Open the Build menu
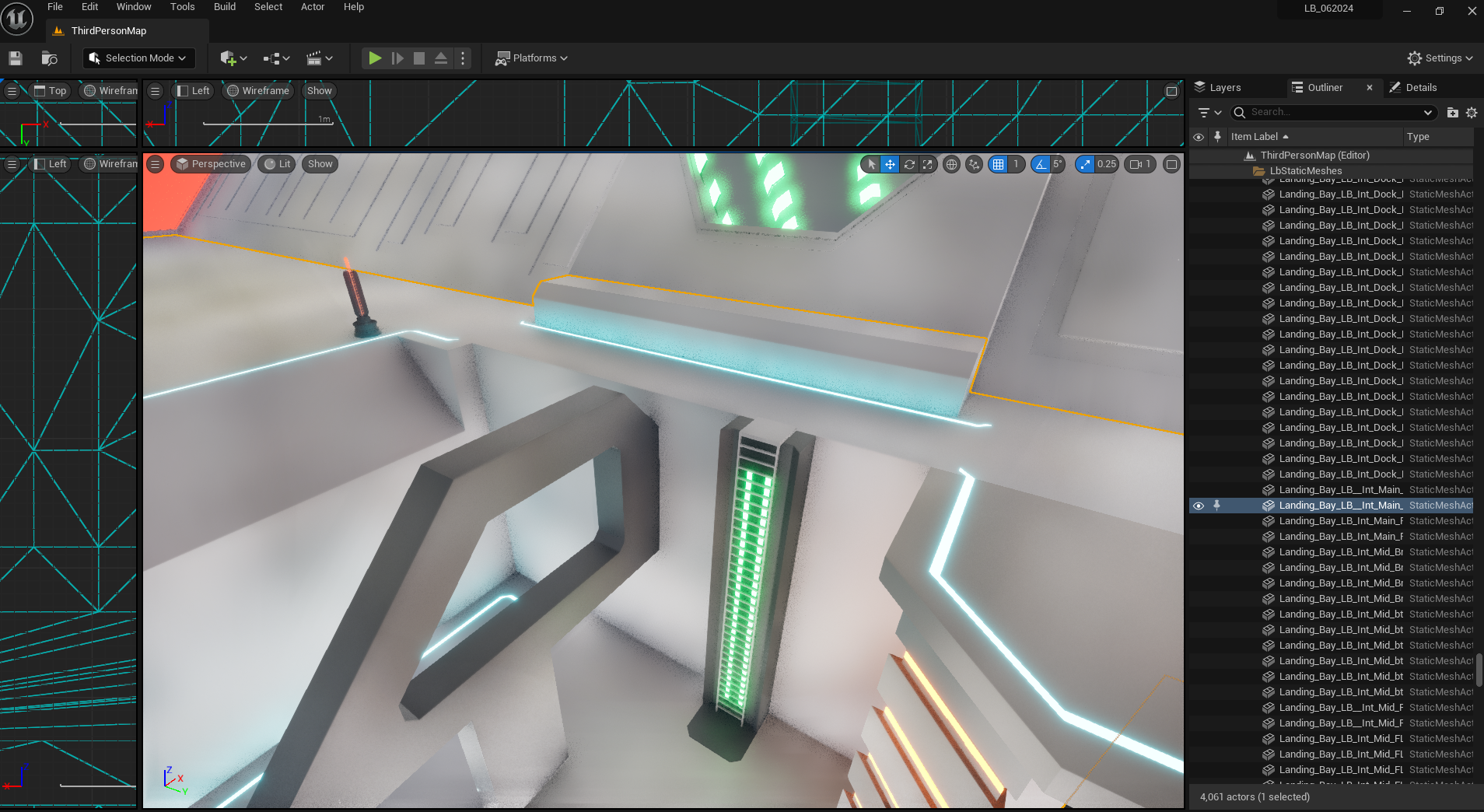 click(x=224, y=7)
